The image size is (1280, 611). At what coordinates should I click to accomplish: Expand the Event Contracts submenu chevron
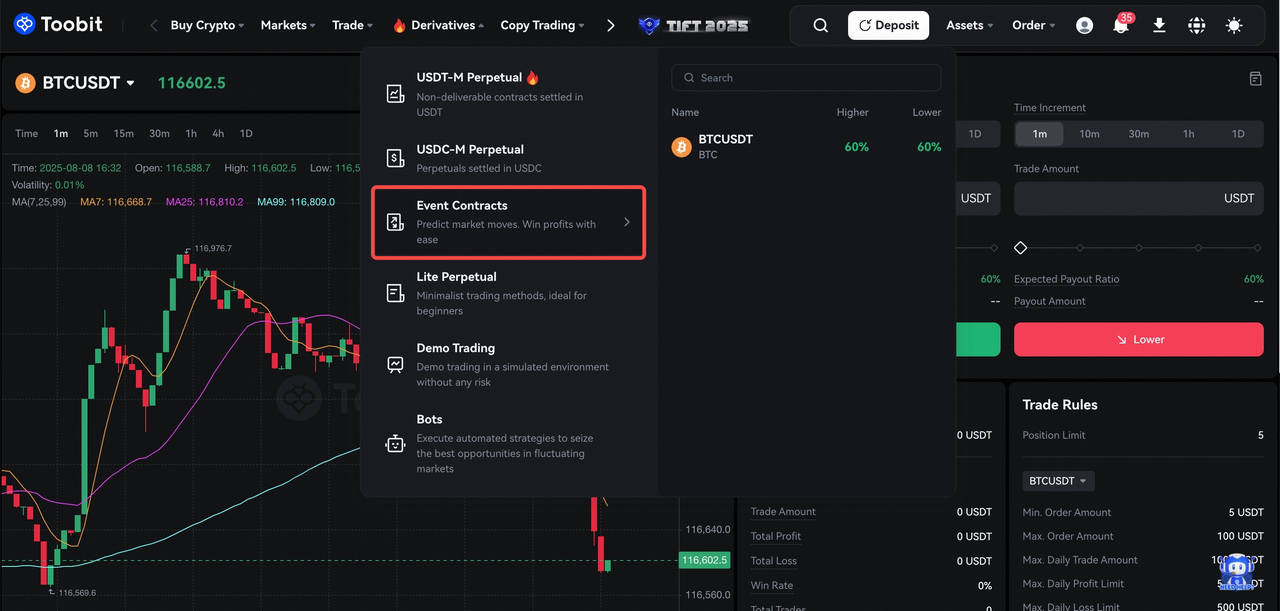627,222
